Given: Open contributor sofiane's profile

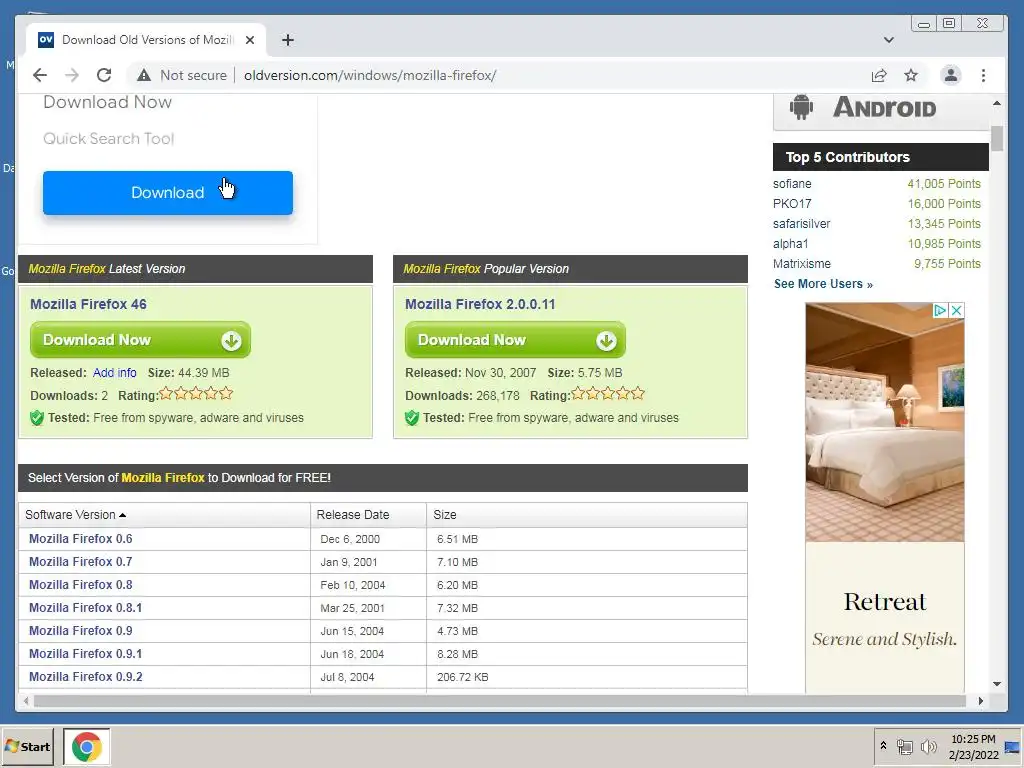Looking at the screenshot, I should [x=792, y=184].
